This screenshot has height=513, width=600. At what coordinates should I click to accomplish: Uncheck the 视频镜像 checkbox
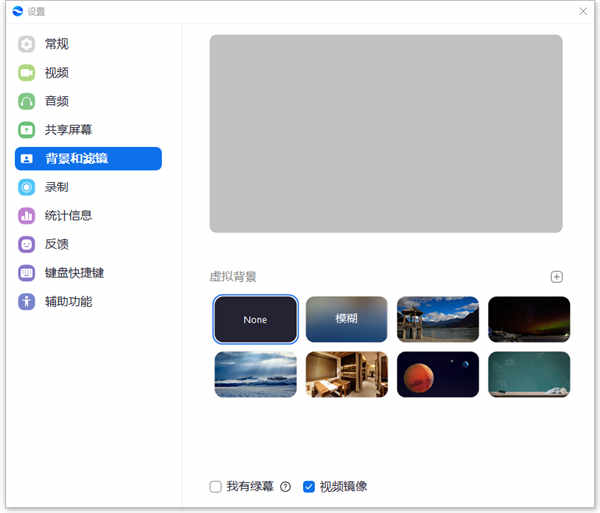pos(308,487)
